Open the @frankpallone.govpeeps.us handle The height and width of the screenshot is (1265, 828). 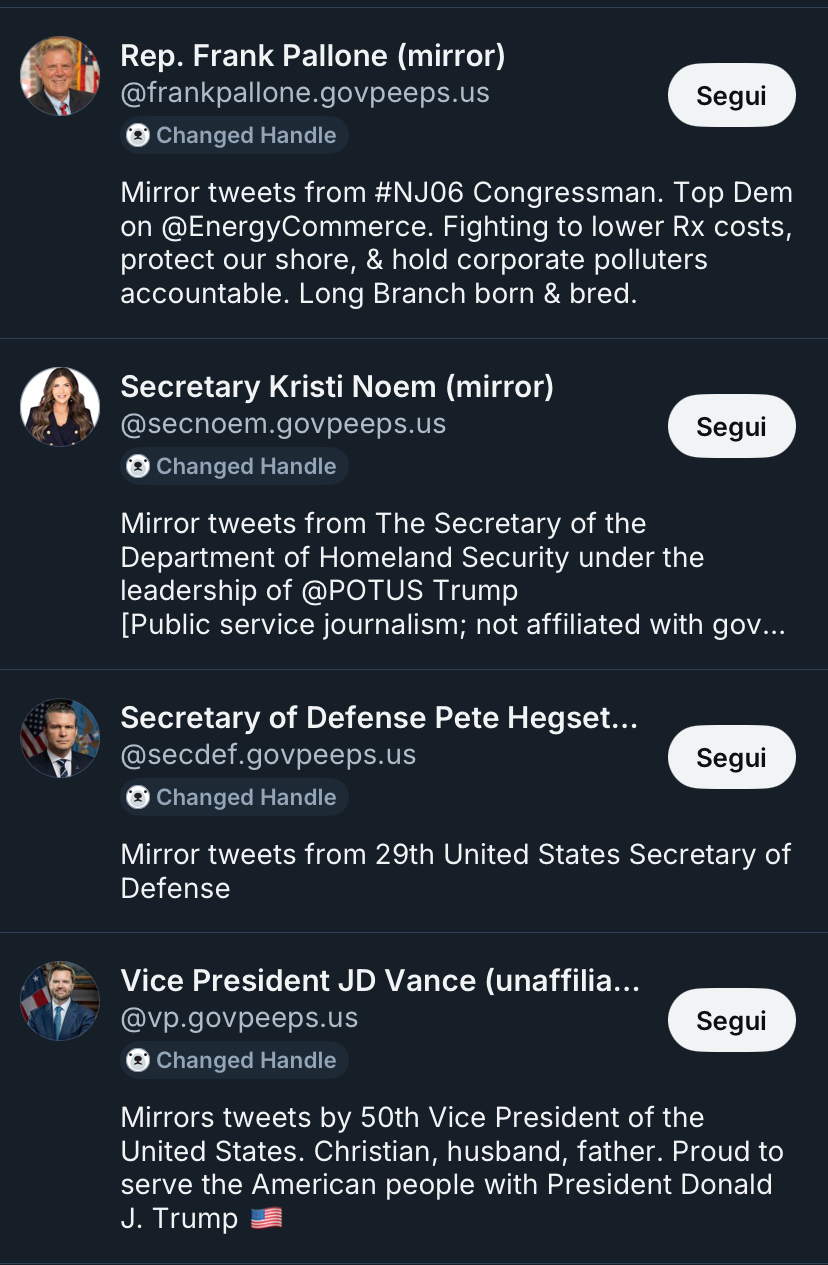coord(305,94)
